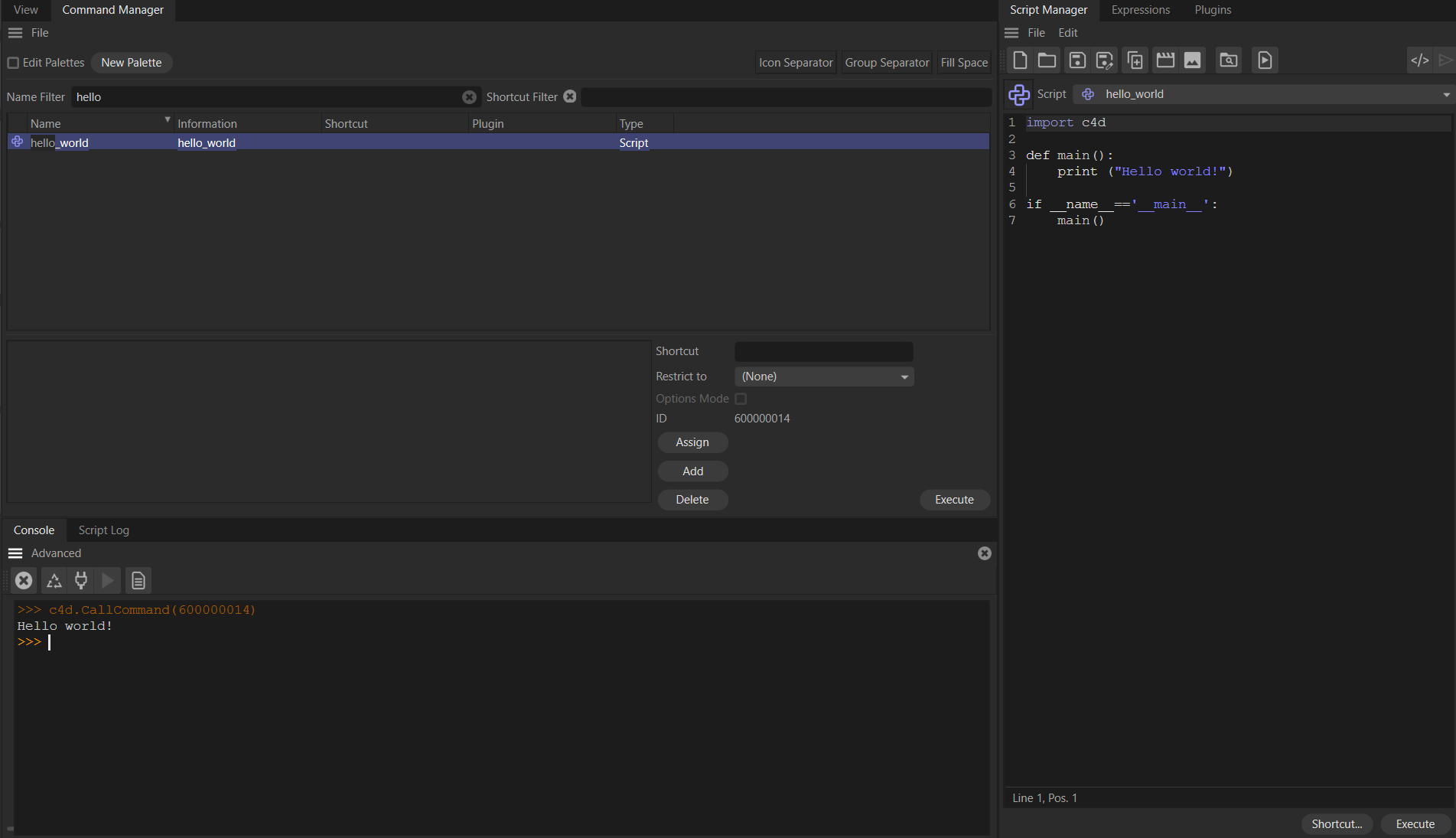This screenshot has width=1456, height=838.
Task: Click the Icon Separator button
Action: [796, 63]
